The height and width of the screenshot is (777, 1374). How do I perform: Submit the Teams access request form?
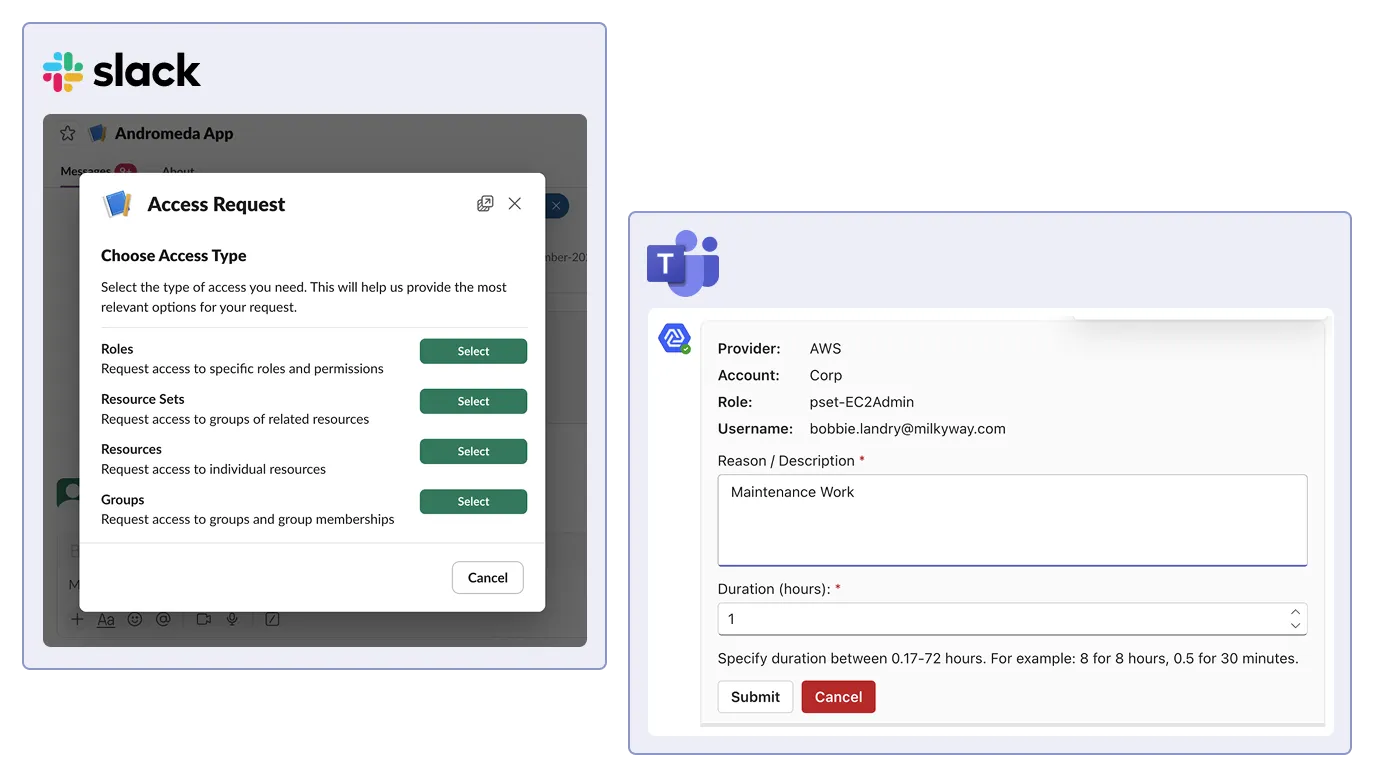[x=755, y=697]
